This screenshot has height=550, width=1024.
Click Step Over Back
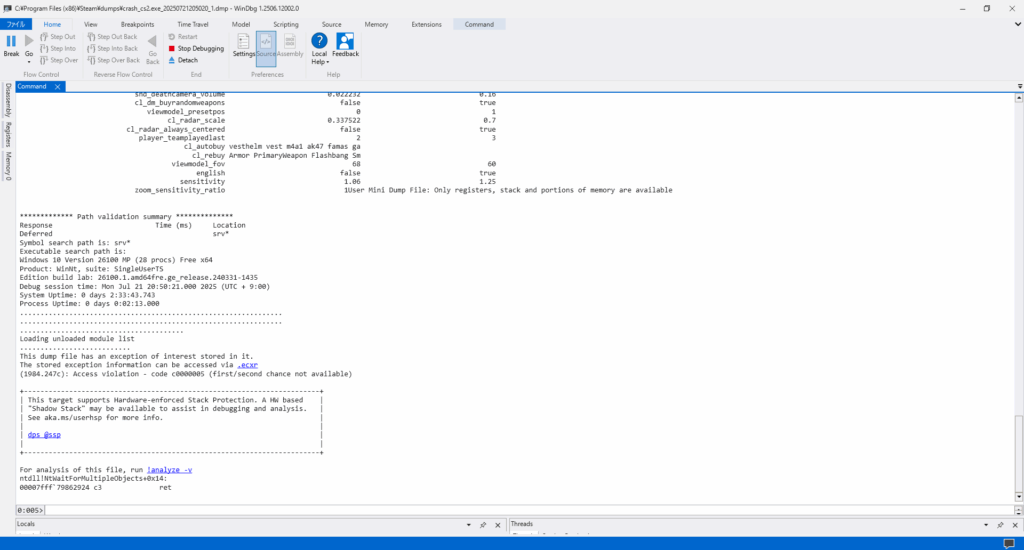[x=114, y=60]
